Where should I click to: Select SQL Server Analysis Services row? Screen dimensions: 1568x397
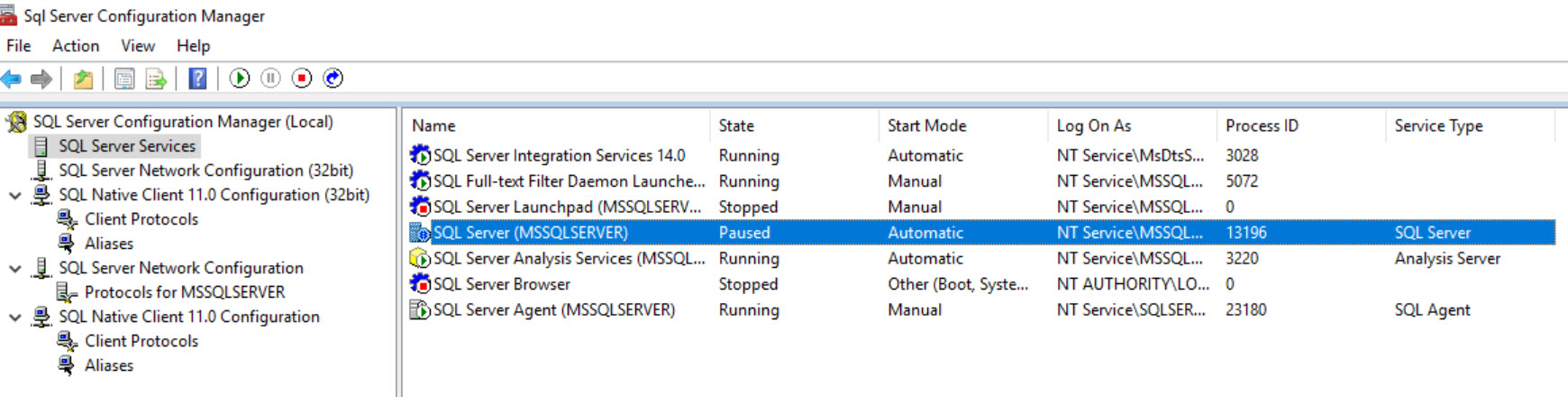pos(981,258)
